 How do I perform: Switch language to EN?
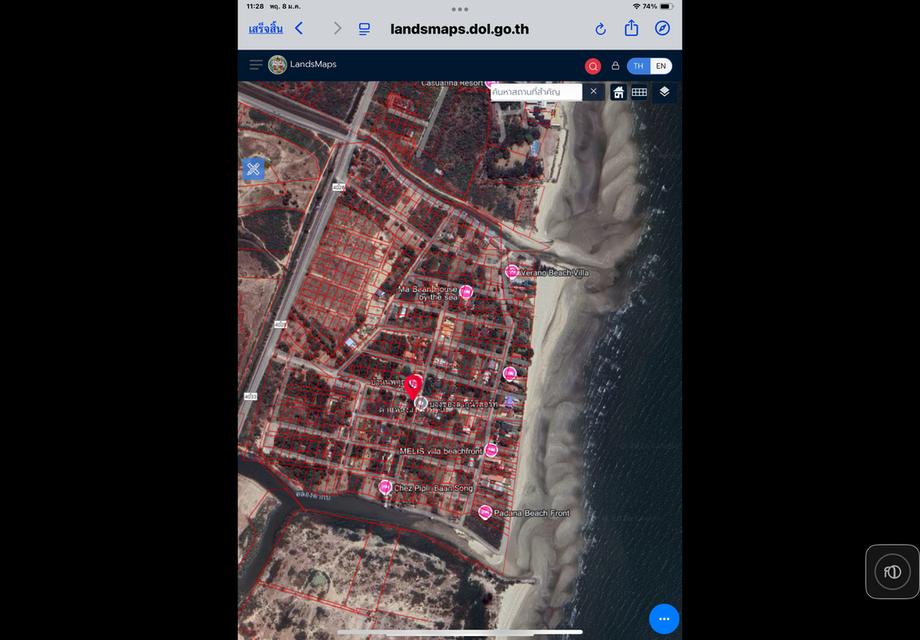coord(661,66)
